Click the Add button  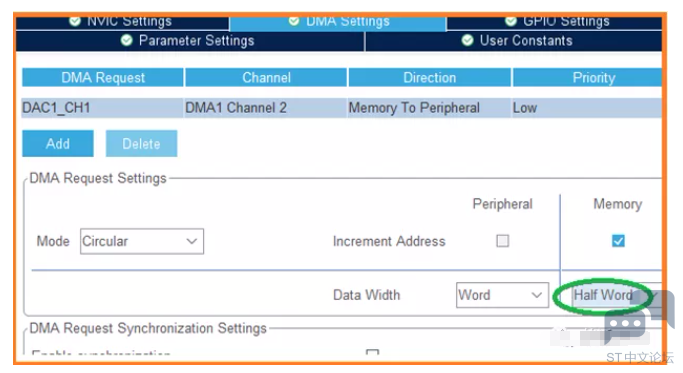[58, 143]
